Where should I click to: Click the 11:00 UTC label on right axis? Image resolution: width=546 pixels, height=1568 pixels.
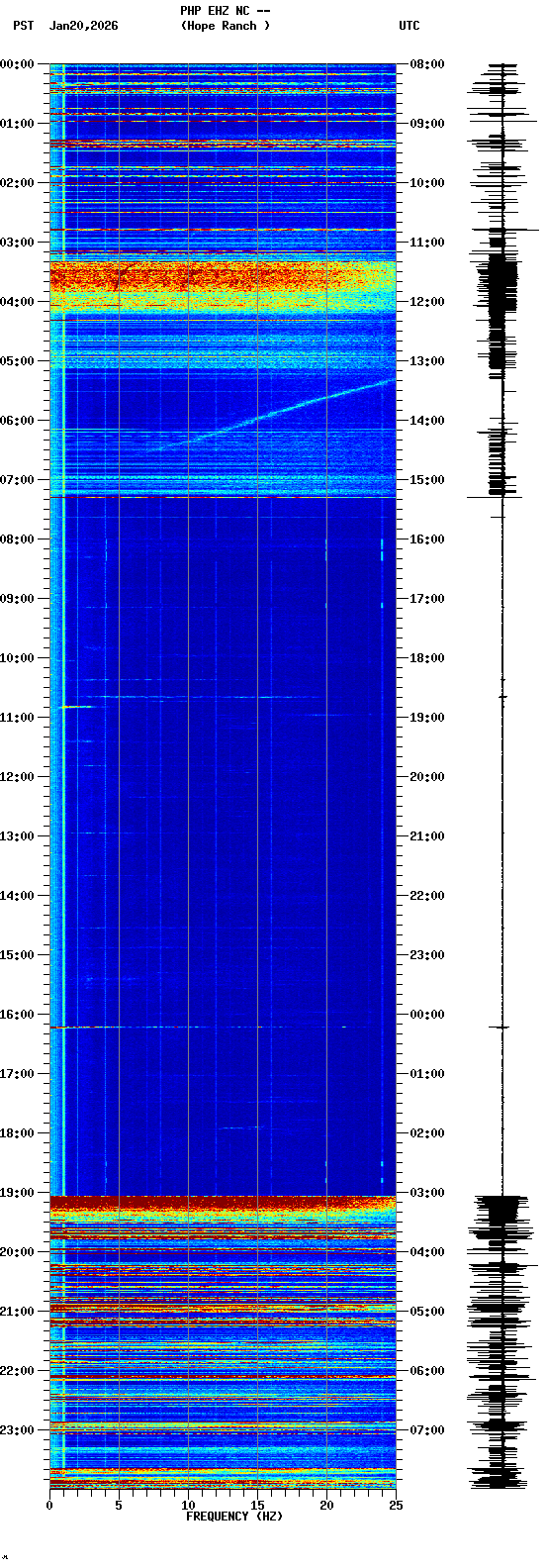427,243
